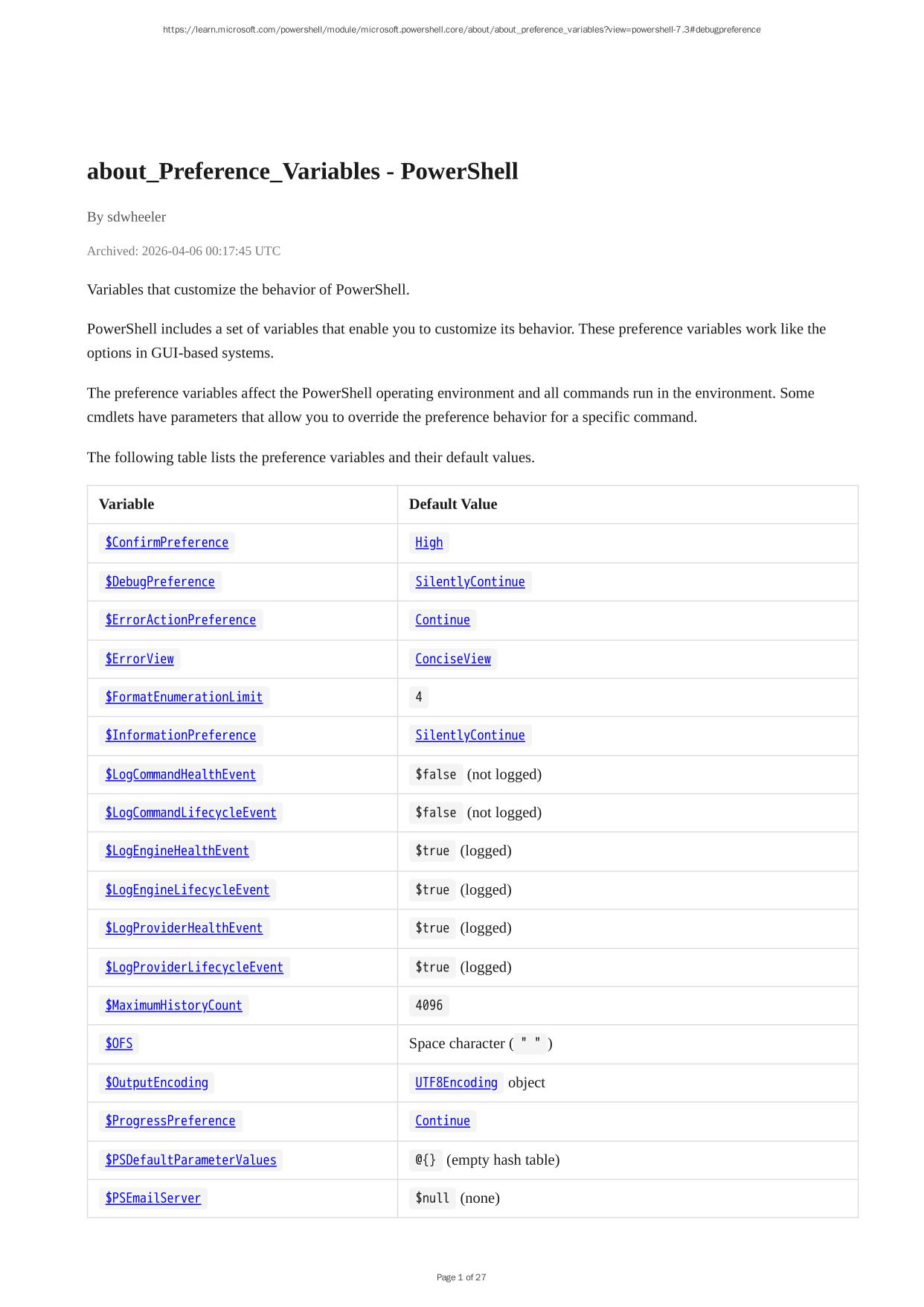The height and width of the screenshot is (1307, 924).
Task: Click the $PSEmailServer link
Action: coord(153,1198)
